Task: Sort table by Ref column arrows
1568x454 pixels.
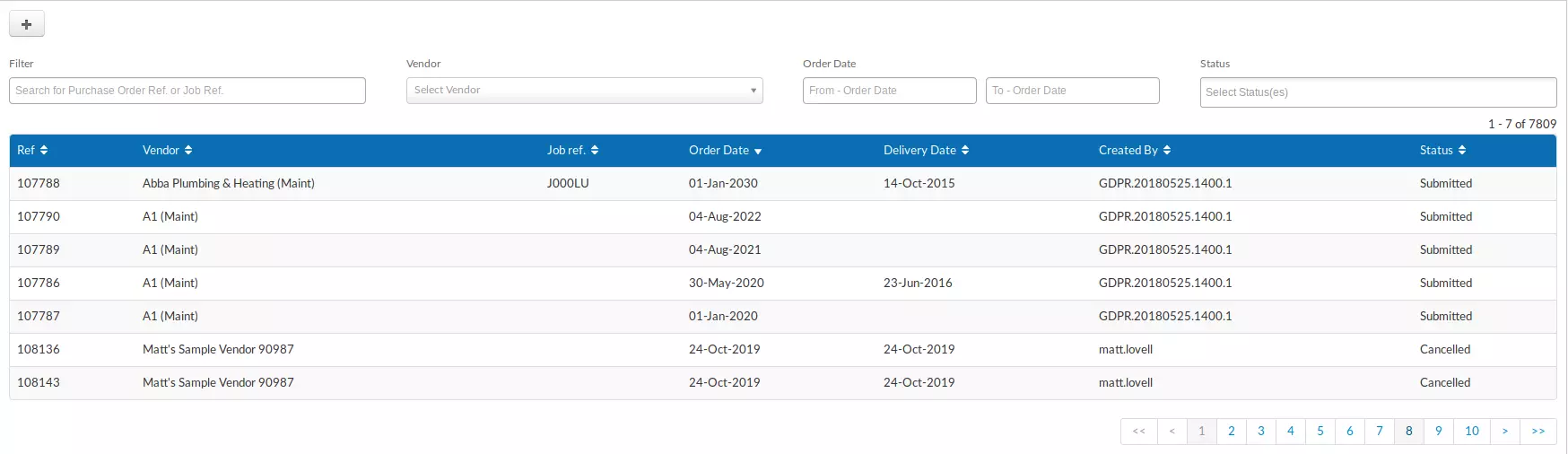Action: pos(44,151)
